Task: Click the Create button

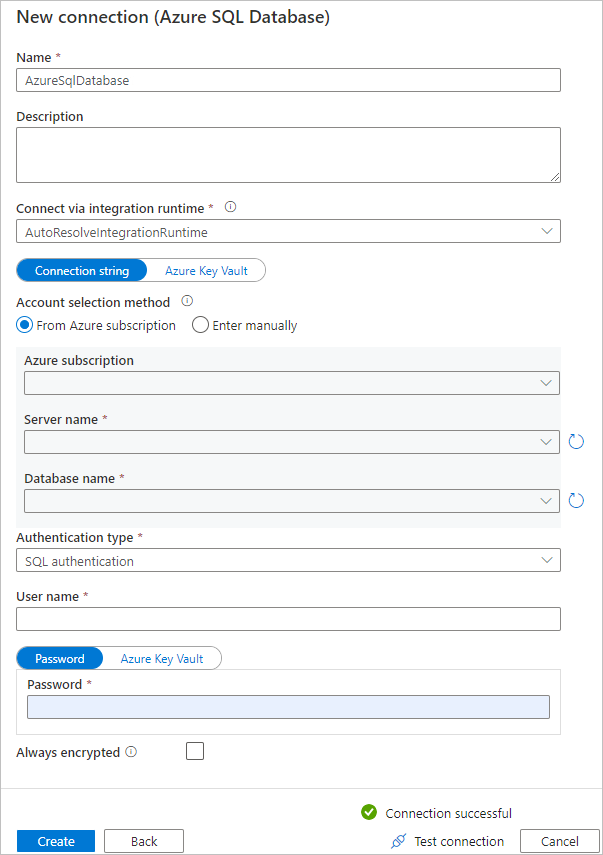Action: 55,841
